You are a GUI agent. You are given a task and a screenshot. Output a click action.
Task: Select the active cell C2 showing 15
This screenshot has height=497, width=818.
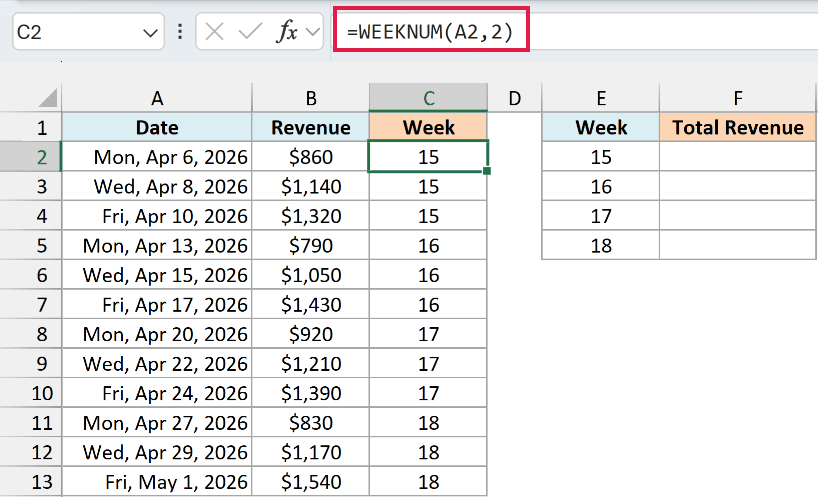428,156
